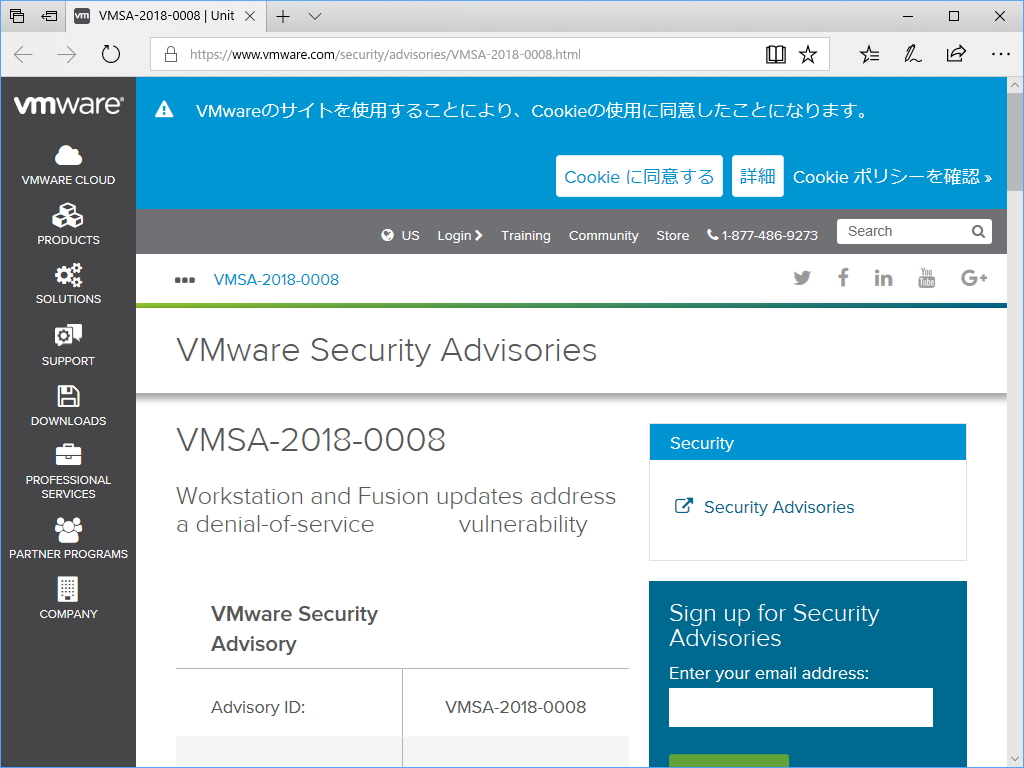Switch to the VMSA-2018-0008 browser tab
The width and height of the screenshot is (1024, 768).
[x=160, y=16]
